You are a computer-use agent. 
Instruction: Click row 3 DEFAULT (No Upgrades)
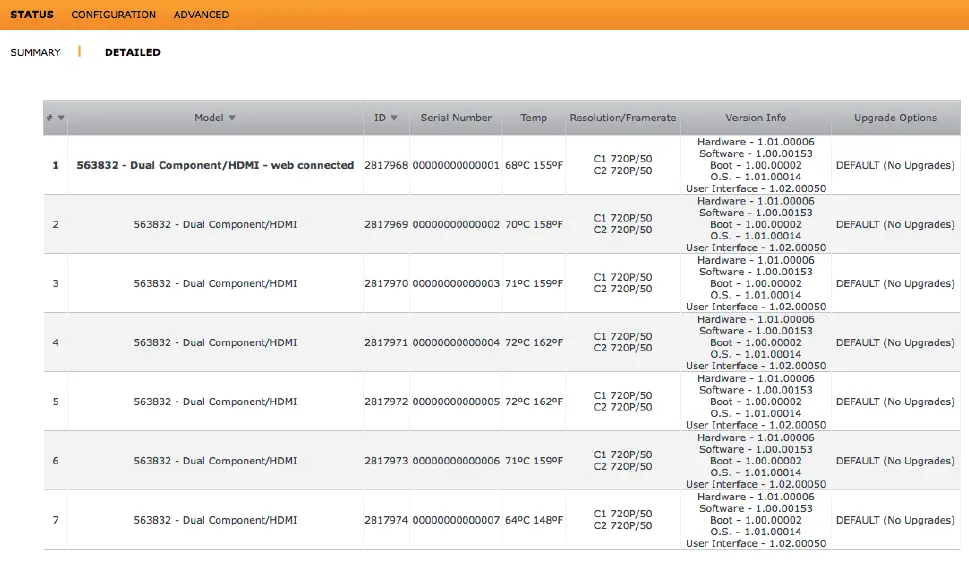click(895, 283)
